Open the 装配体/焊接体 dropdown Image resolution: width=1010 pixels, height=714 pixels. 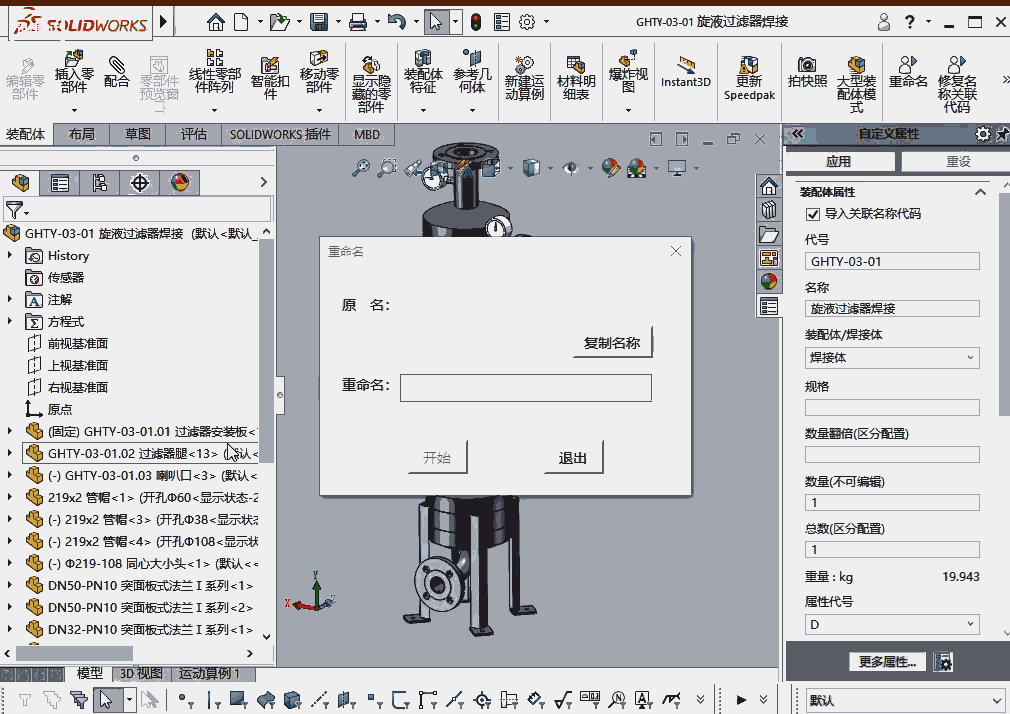coord(892,358)
